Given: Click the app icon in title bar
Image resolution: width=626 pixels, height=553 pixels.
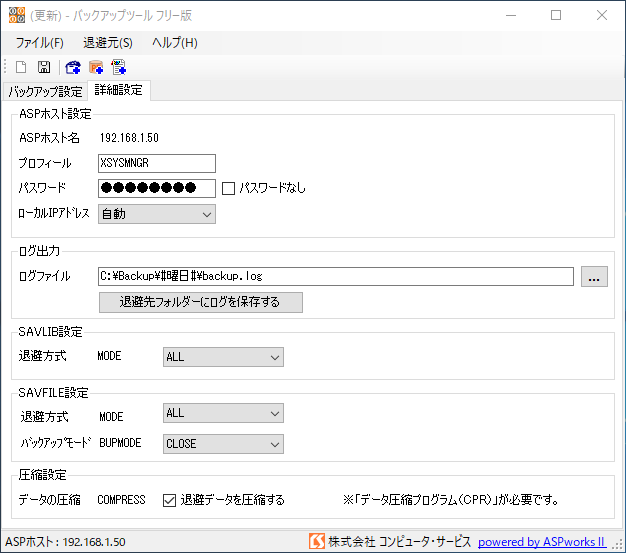Looking at the screenshot, I should pyautogui.click(x=17, y=15).
